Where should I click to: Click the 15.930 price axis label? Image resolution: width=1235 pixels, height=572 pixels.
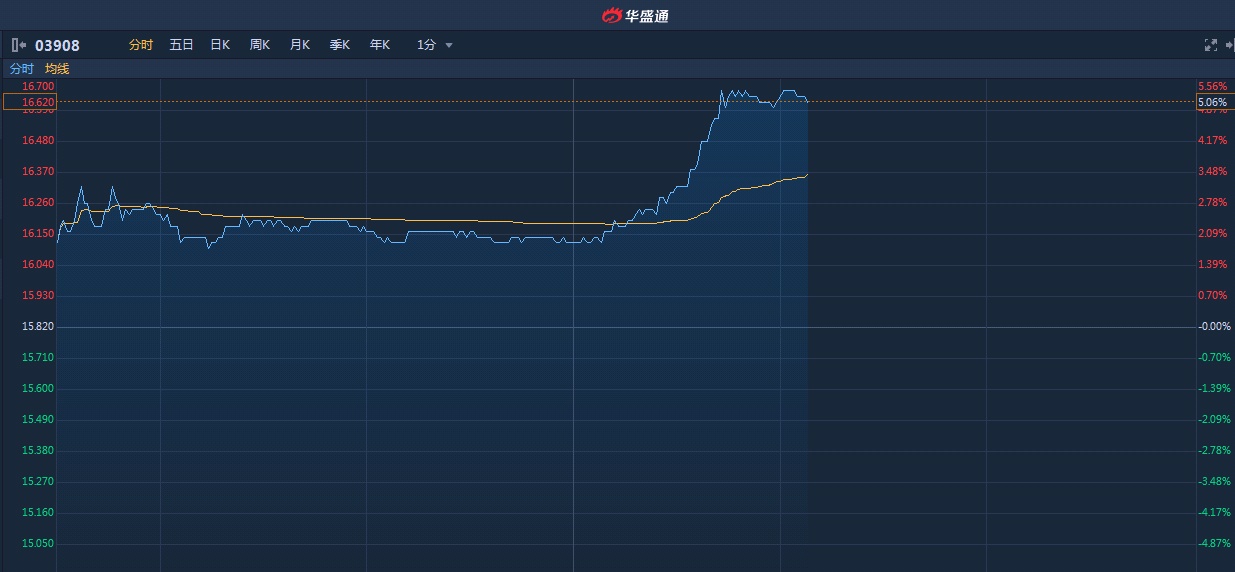pos(38,296)
